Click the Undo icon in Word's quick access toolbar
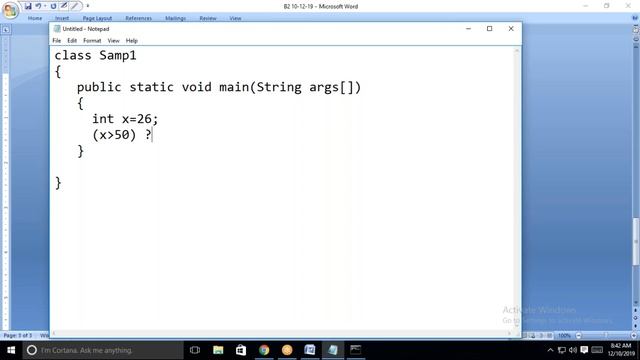The height and width of the screenshot is (360, 640). (38, 6)
